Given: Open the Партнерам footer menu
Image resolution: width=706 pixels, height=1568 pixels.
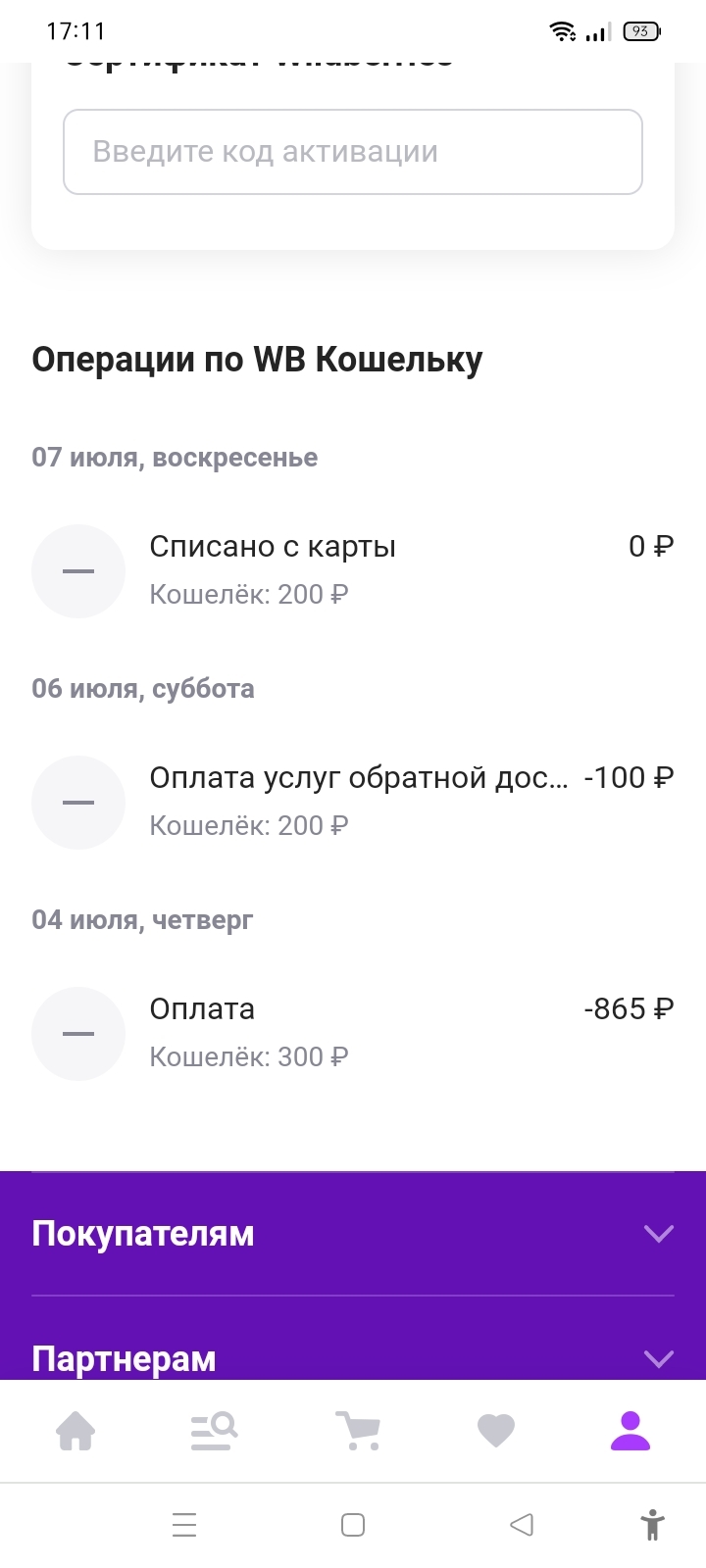Looking at the screenshot, I should tap(124, 1359).
